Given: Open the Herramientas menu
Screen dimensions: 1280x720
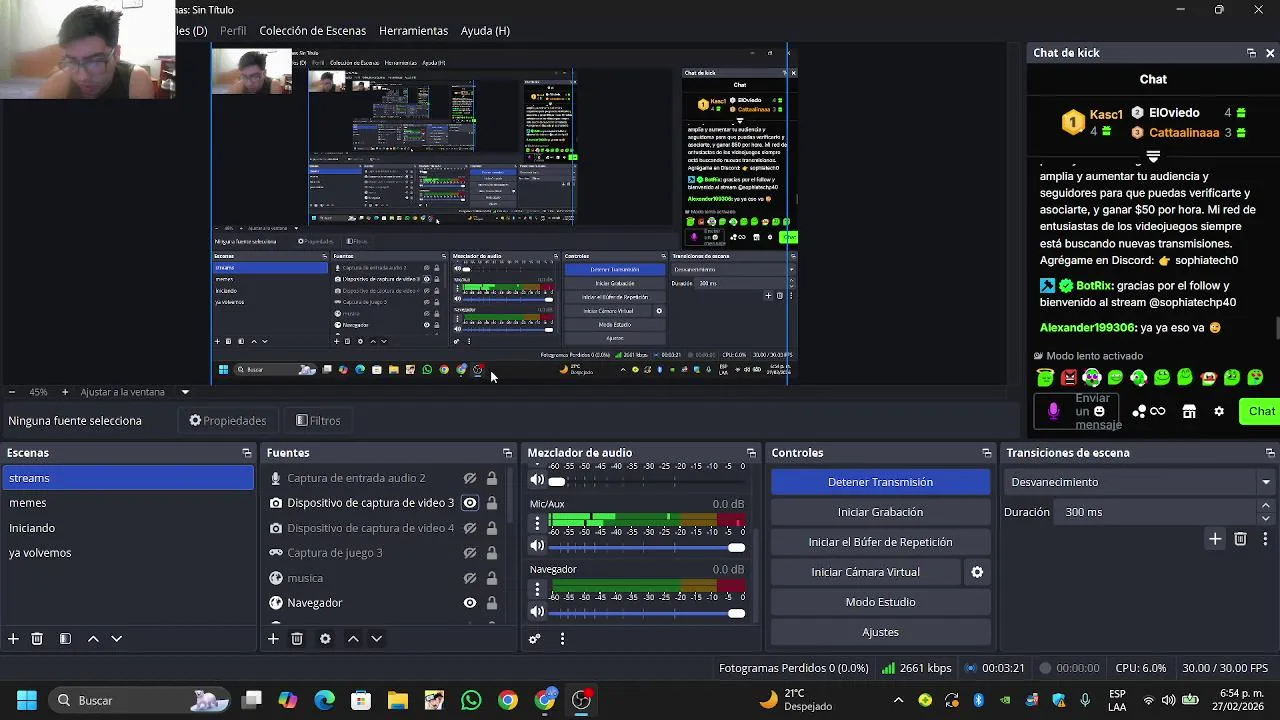Looking at the screenshot, I should point(413,31).
